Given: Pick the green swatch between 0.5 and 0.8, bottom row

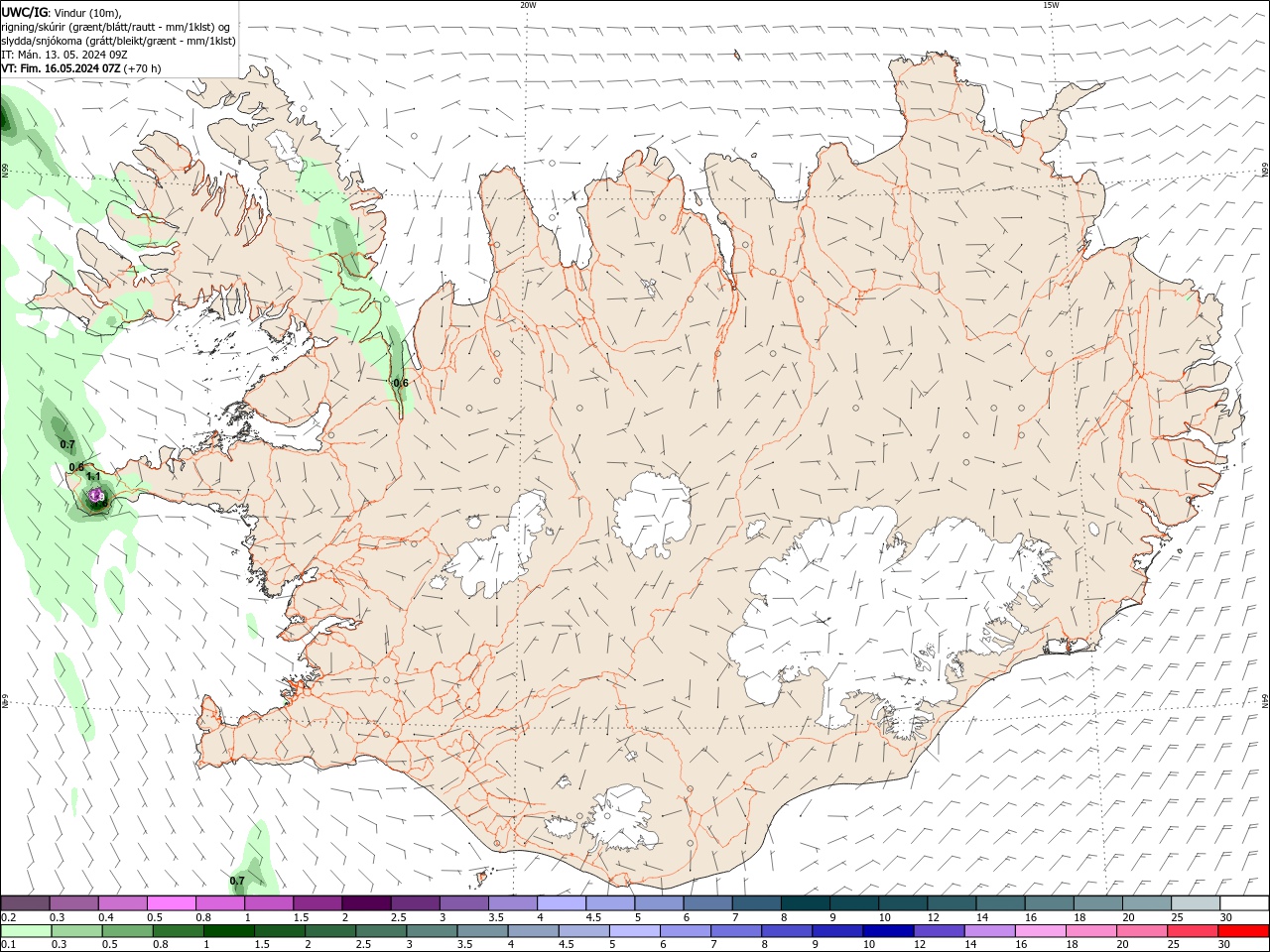Looking at the screenshot, I should (x=127, y=931).
